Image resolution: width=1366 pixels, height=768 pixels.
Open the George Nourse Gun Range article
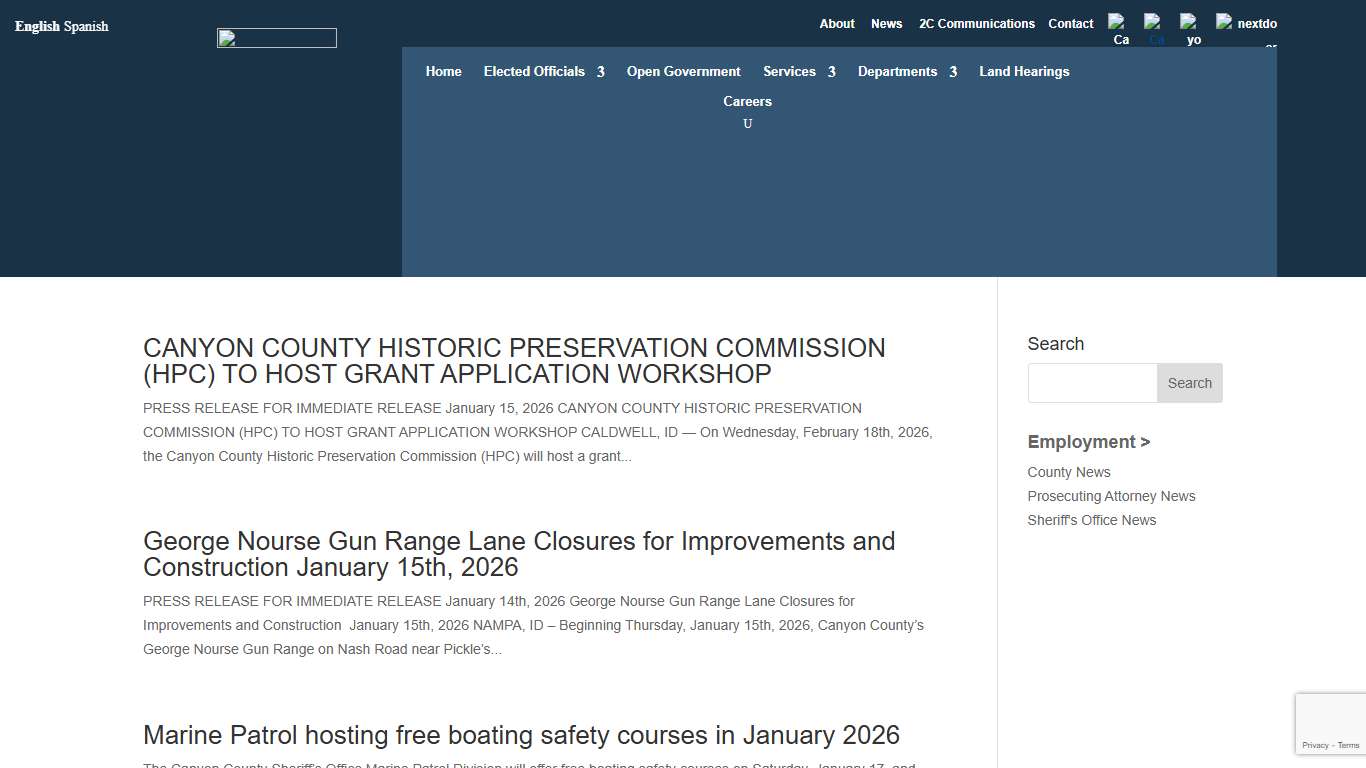click(x=518, y=554)
